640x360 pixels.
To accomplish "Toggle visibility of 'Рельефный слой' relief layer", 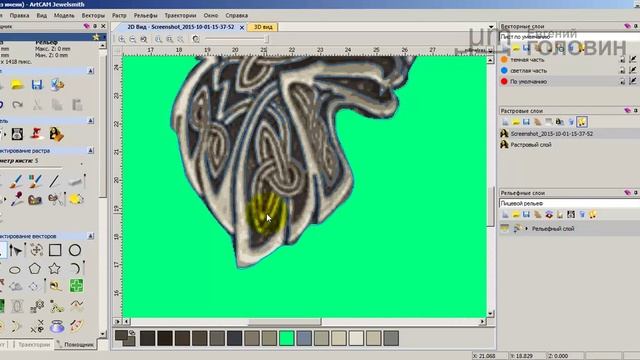I will (505, 228).
